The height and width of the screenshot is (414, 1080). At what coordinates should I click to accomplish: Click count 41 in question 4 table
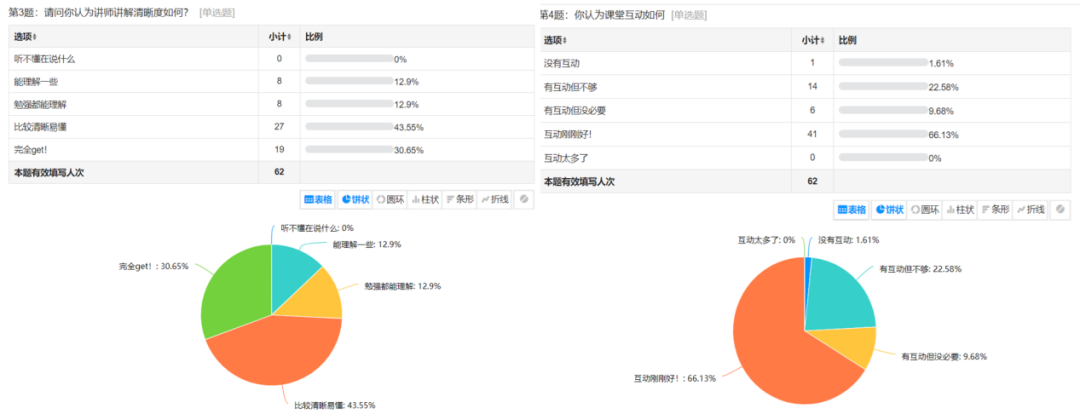pyautogui.click(x=813, y=134)
